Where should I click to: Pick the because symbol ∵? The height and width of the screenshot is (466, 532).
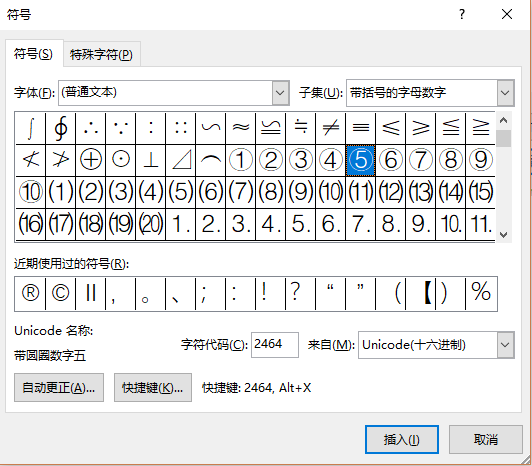tap(120, 128)
